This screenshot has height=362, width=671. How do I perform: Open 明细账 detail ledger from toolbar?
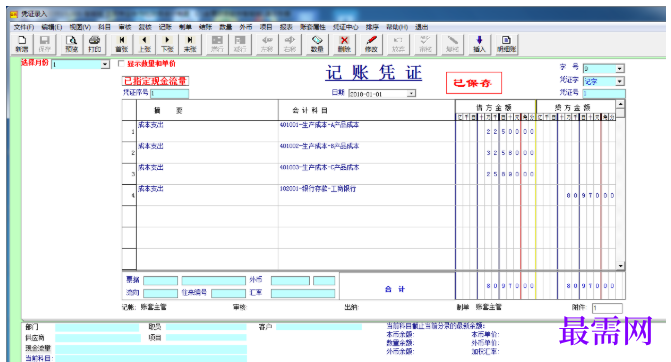[506, 44]
